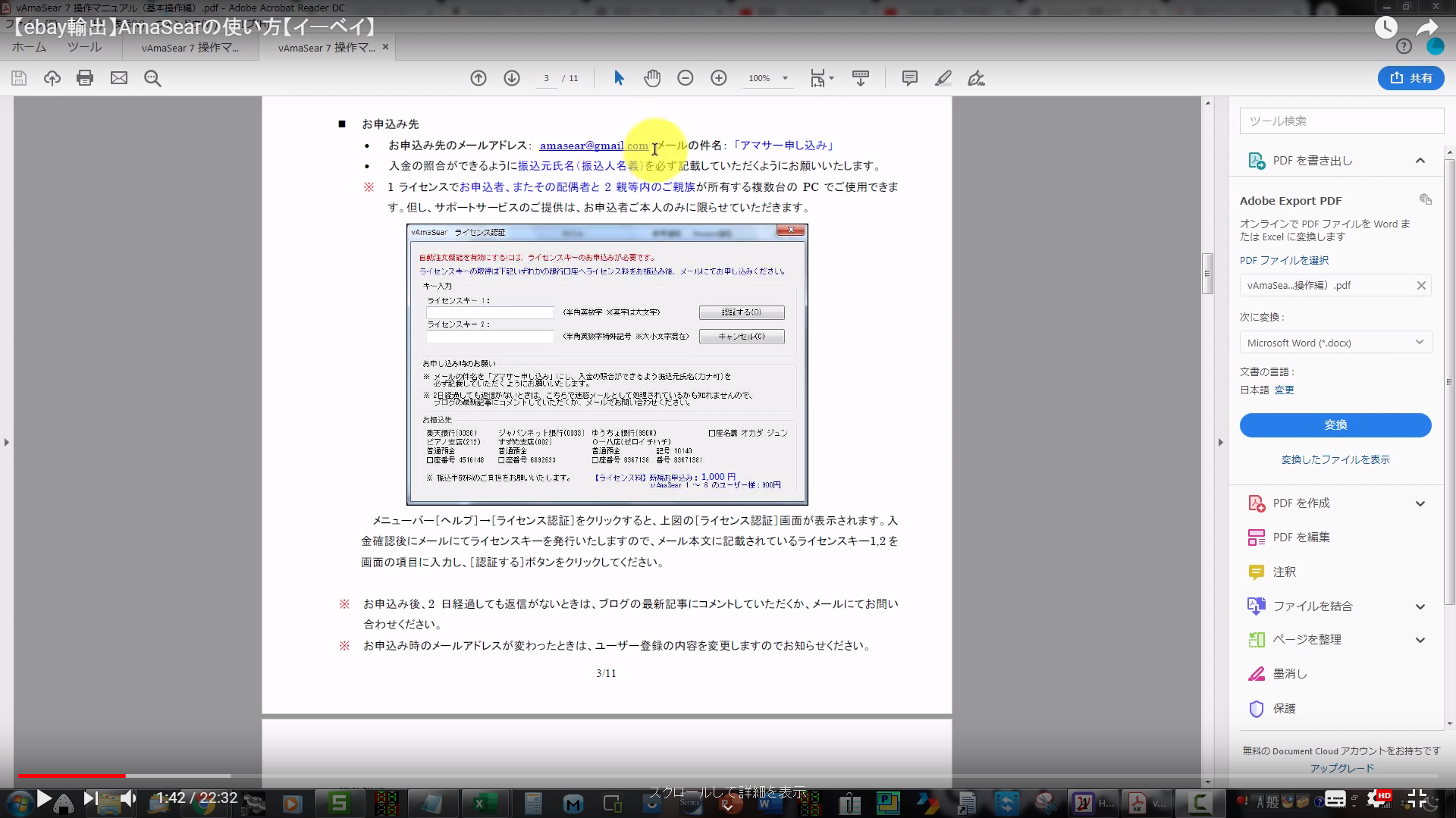Zoom out with the minus icon

click(x=686, y=78)
